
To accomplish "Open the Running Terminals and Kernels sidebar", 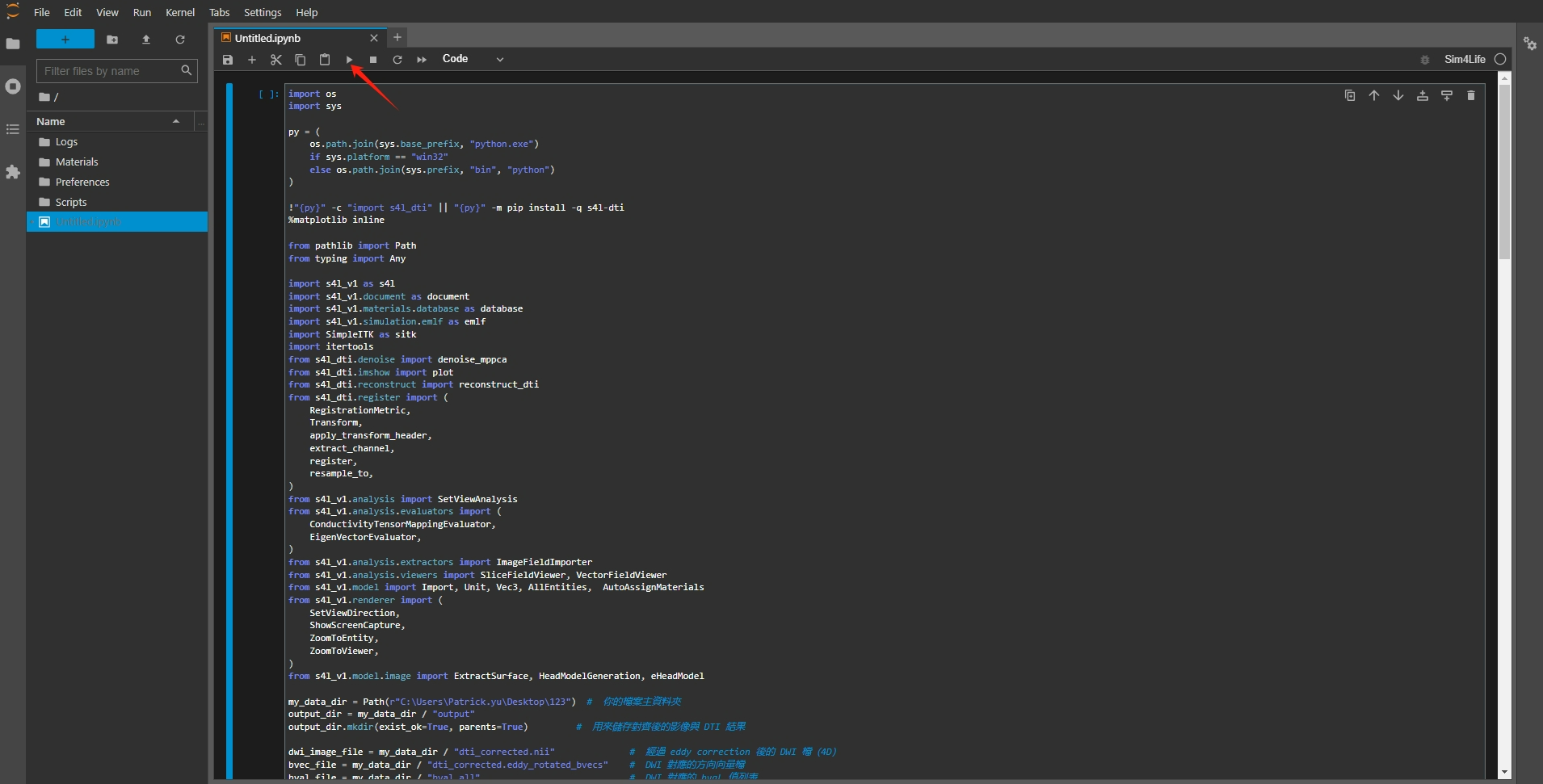I will tap(13, 86).
